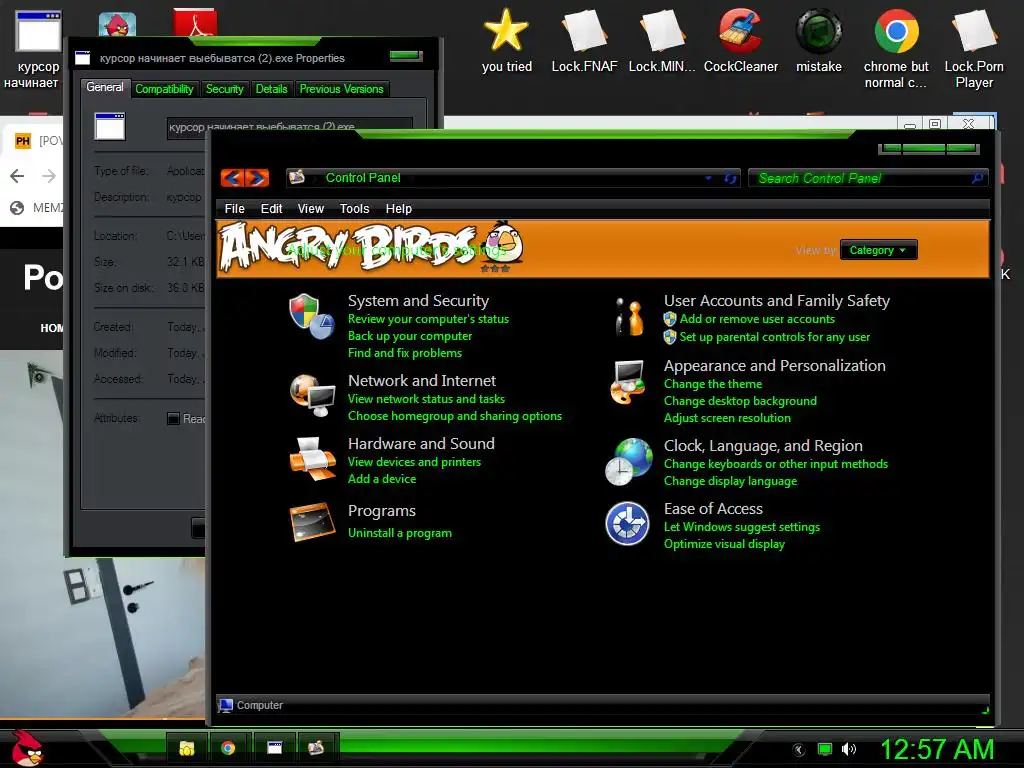Click 'Review your computer's status' link

[x=428, y=319]
